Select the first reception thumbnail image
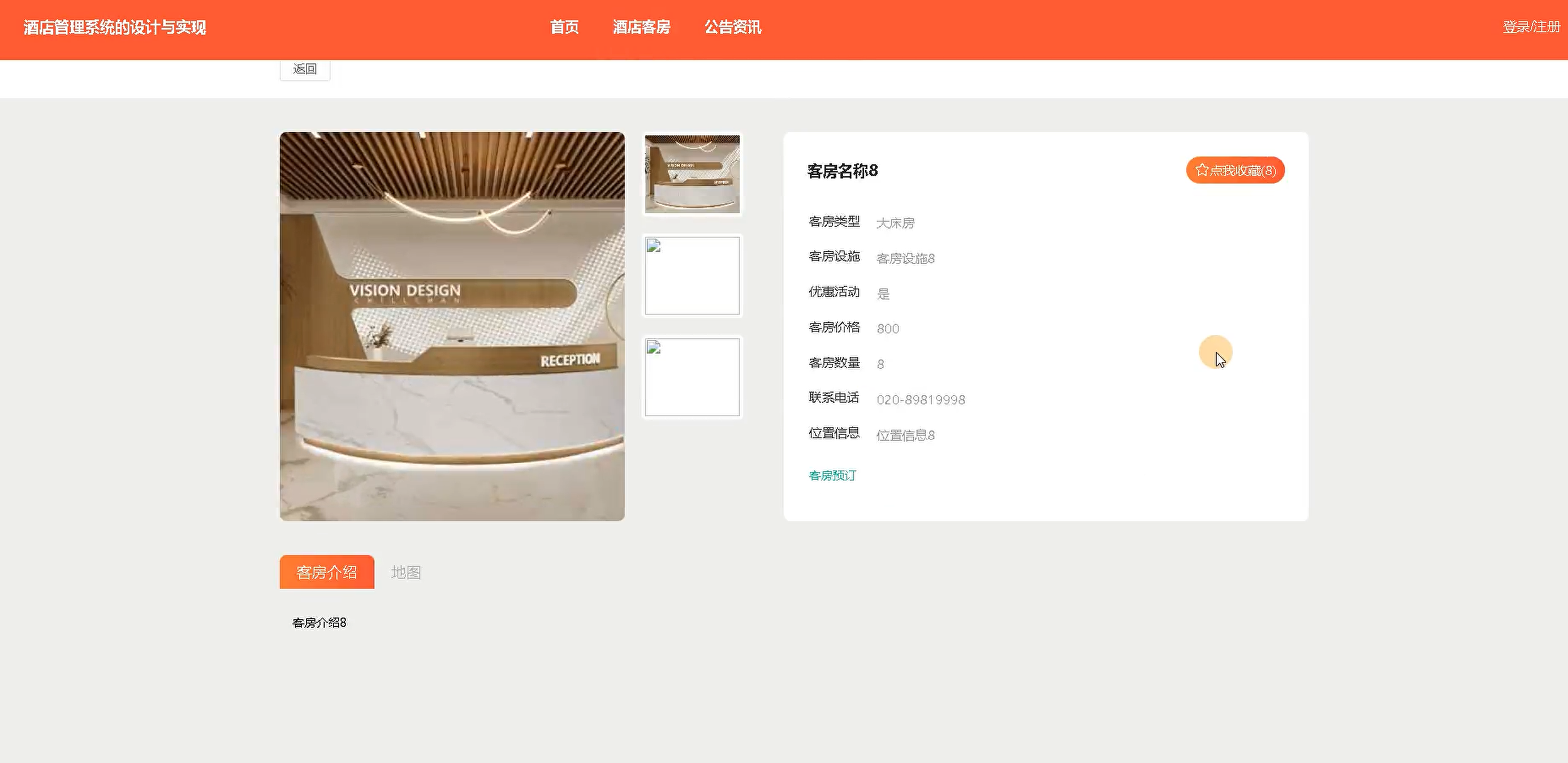 pos(692,174)
